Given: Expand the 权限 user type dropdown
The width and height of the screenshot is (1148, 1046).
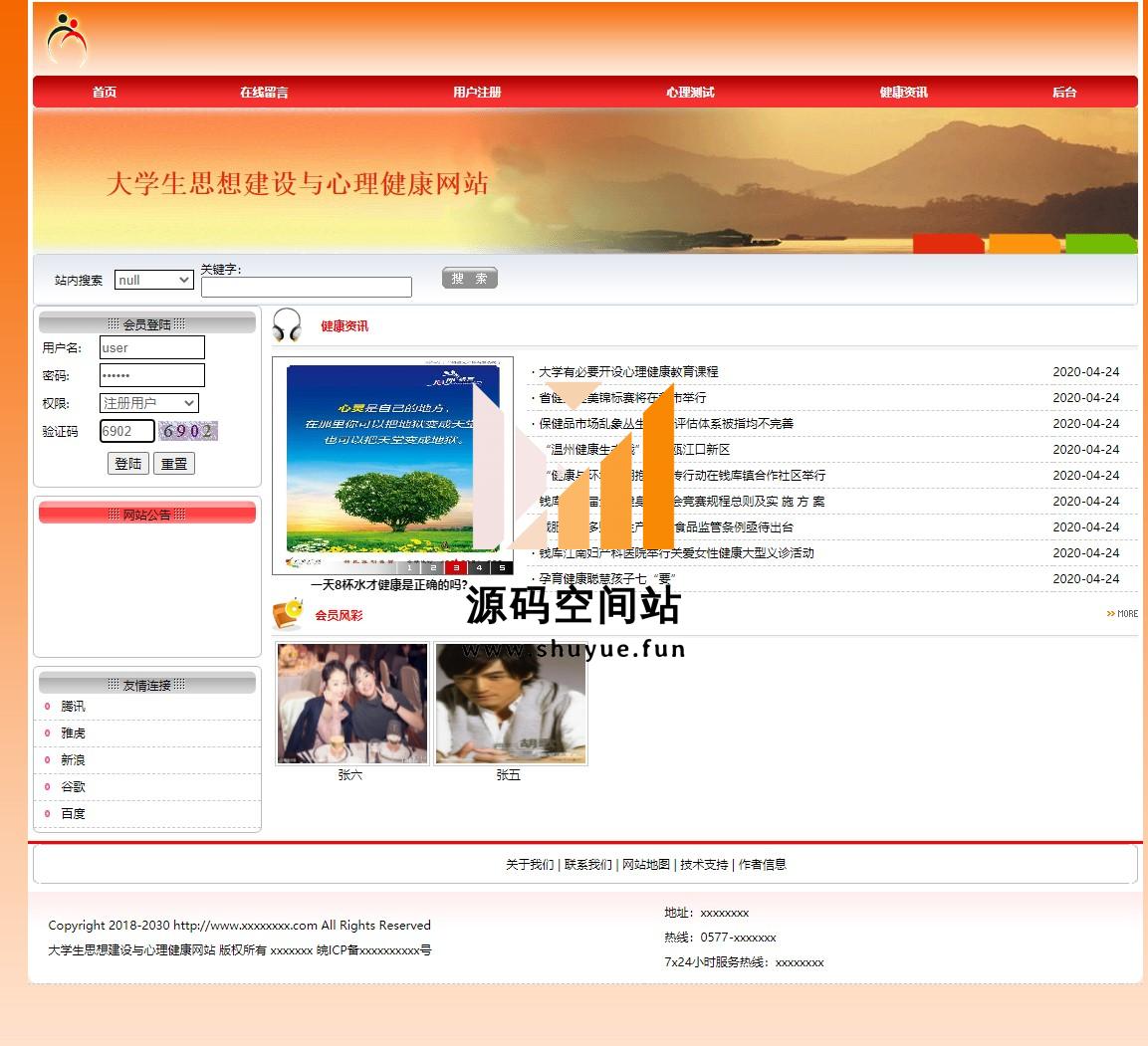Looking at the screenshot, I should click(x=149, y=403).
